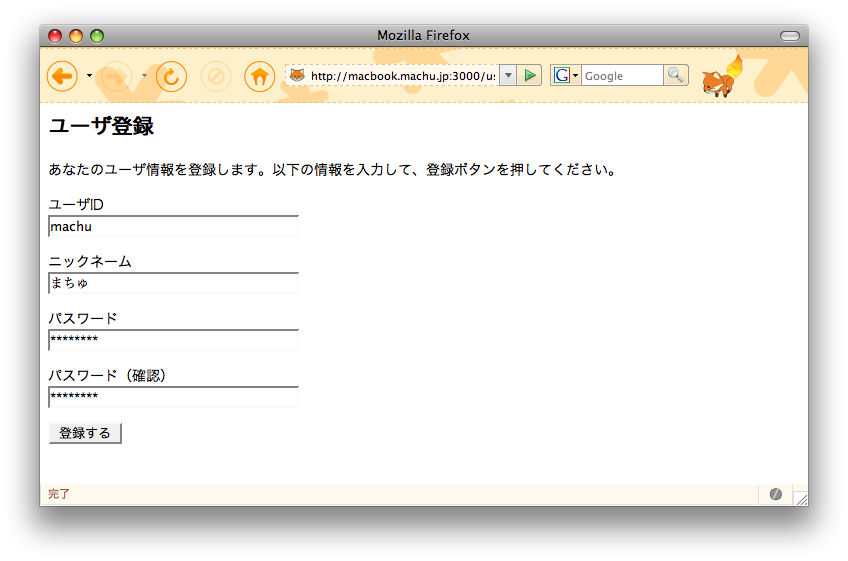Click the ニックネーム label text
Screen dimensions: 848x561
pyautogui.click(x=90, y=261)
